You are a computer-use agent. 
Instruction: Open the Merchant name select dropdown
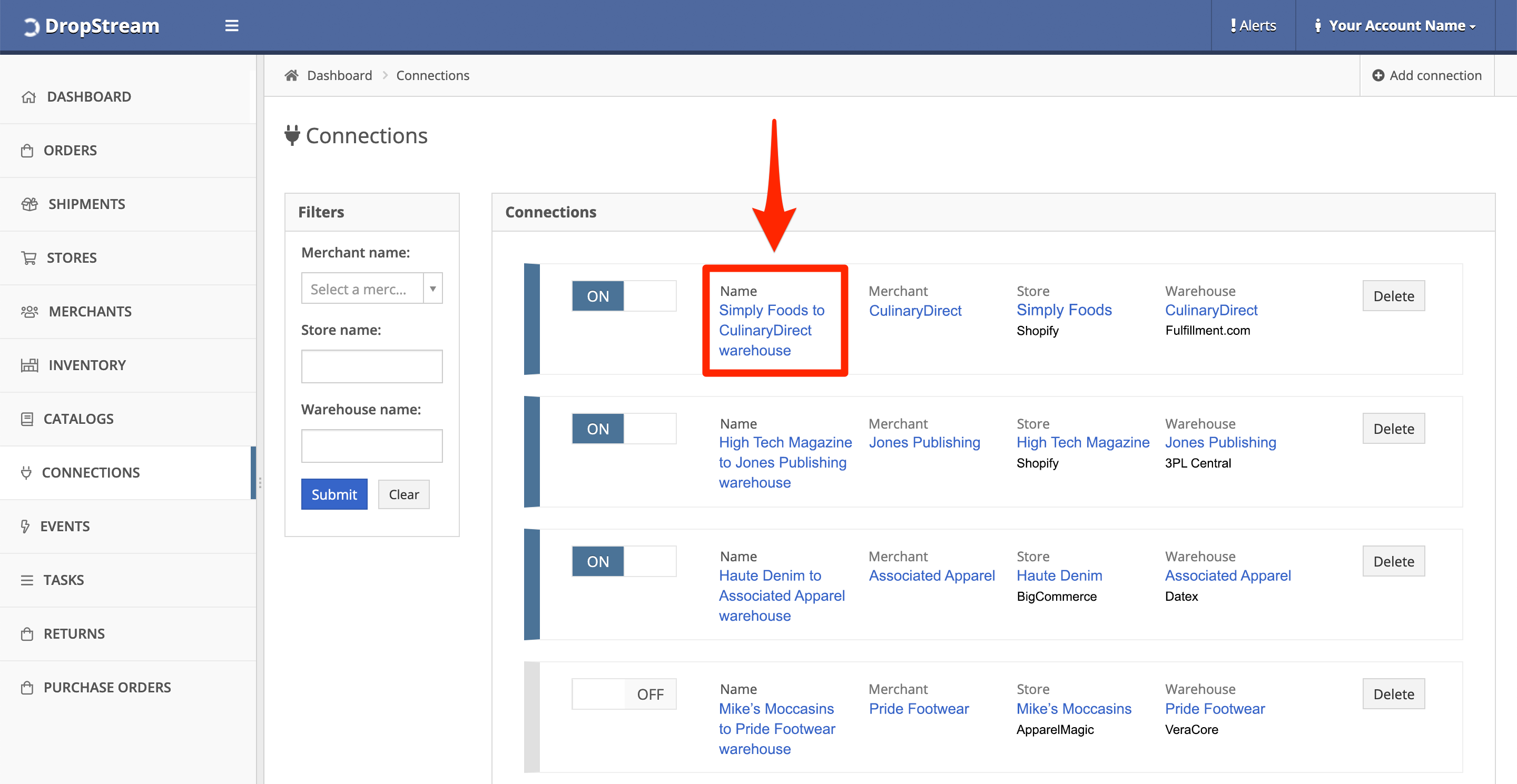tap(371, 289)
